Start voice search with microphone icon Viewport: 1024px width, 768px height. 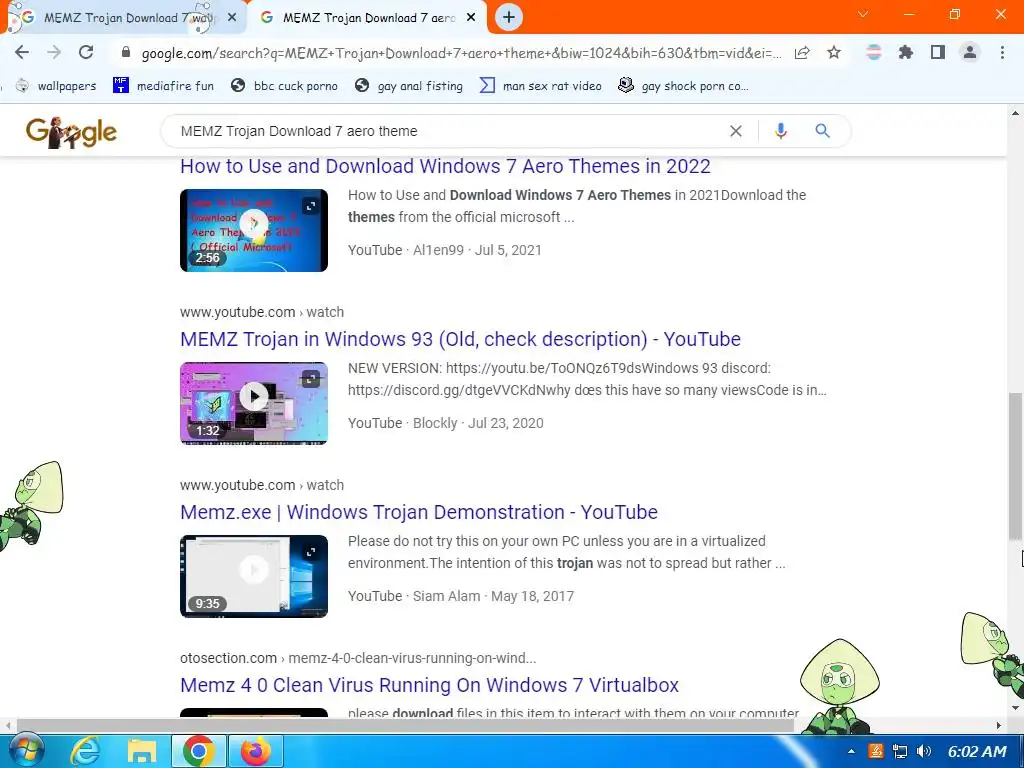pyautogui.click(x=780, y=131)
